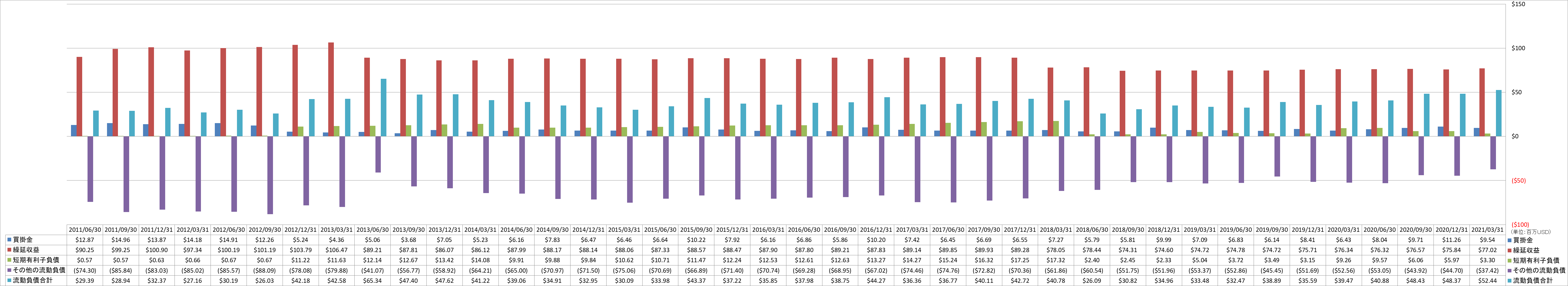Select the ($41.07) cell
The width and height of the screenshot is (1568, 286).
tap(373, 270)
